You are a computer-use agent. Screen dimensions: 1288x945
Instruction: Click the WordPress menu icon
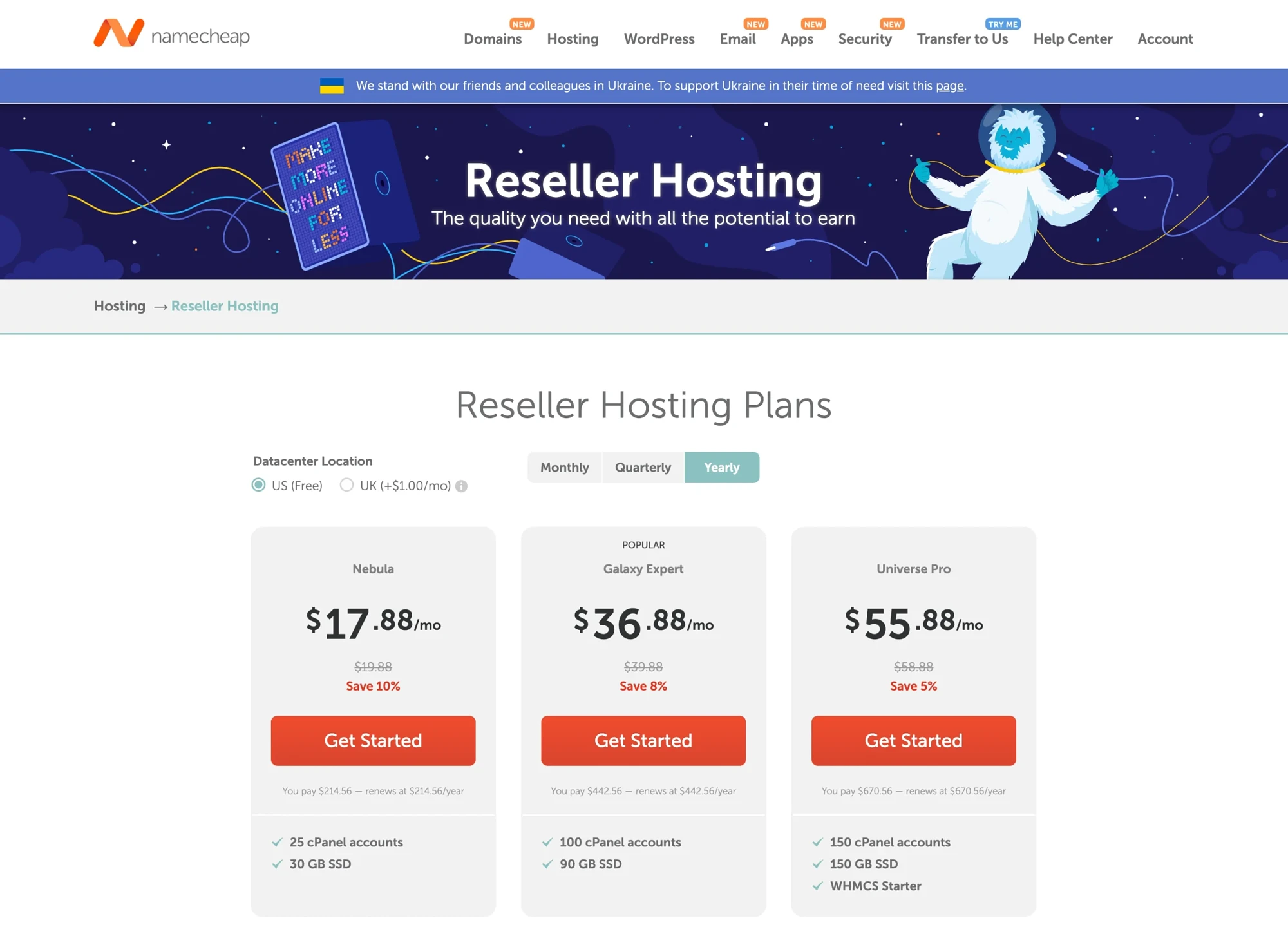point(659,40)
